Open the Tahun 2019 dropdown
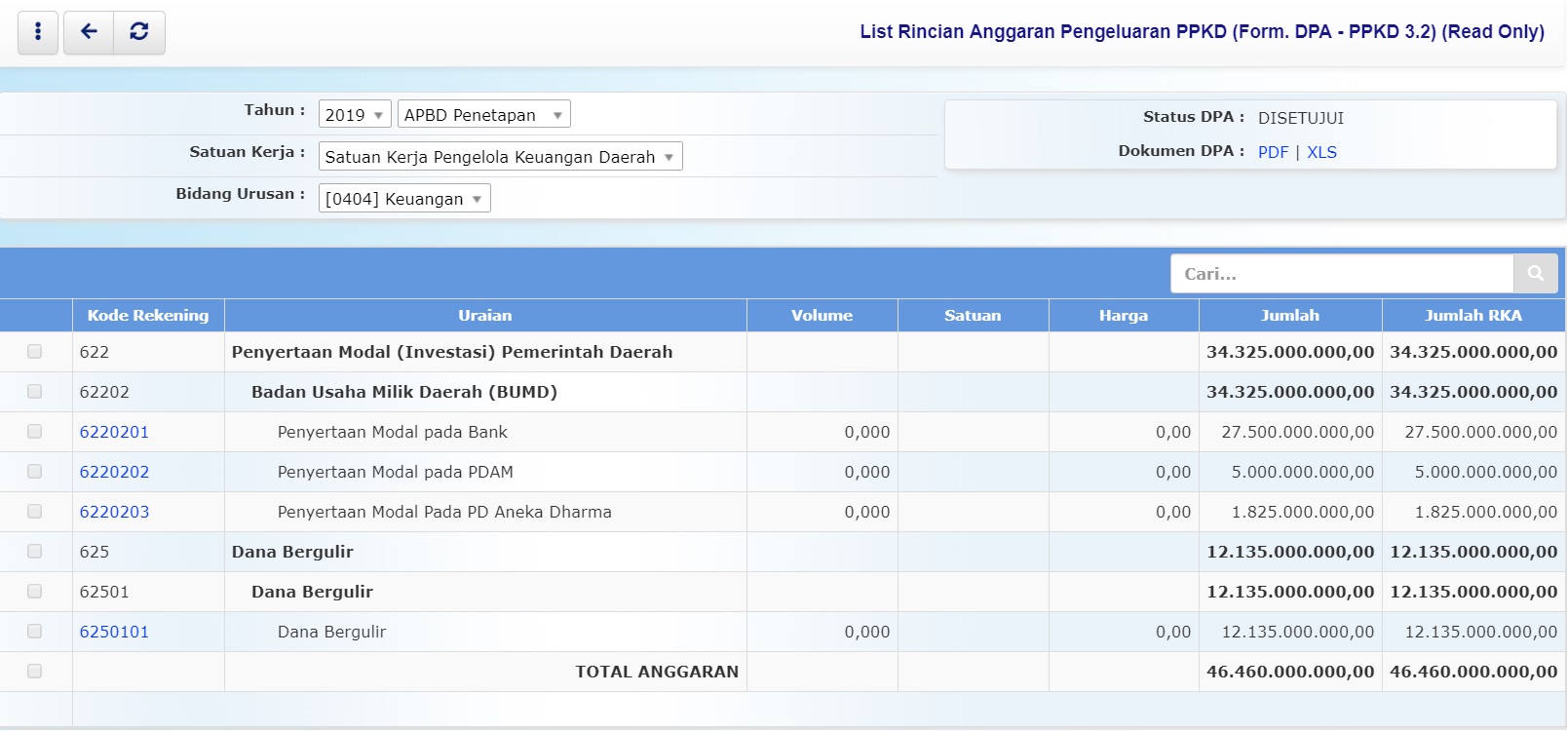The height and width of the screenshot is (732, 1568). (x=355, y=115)
